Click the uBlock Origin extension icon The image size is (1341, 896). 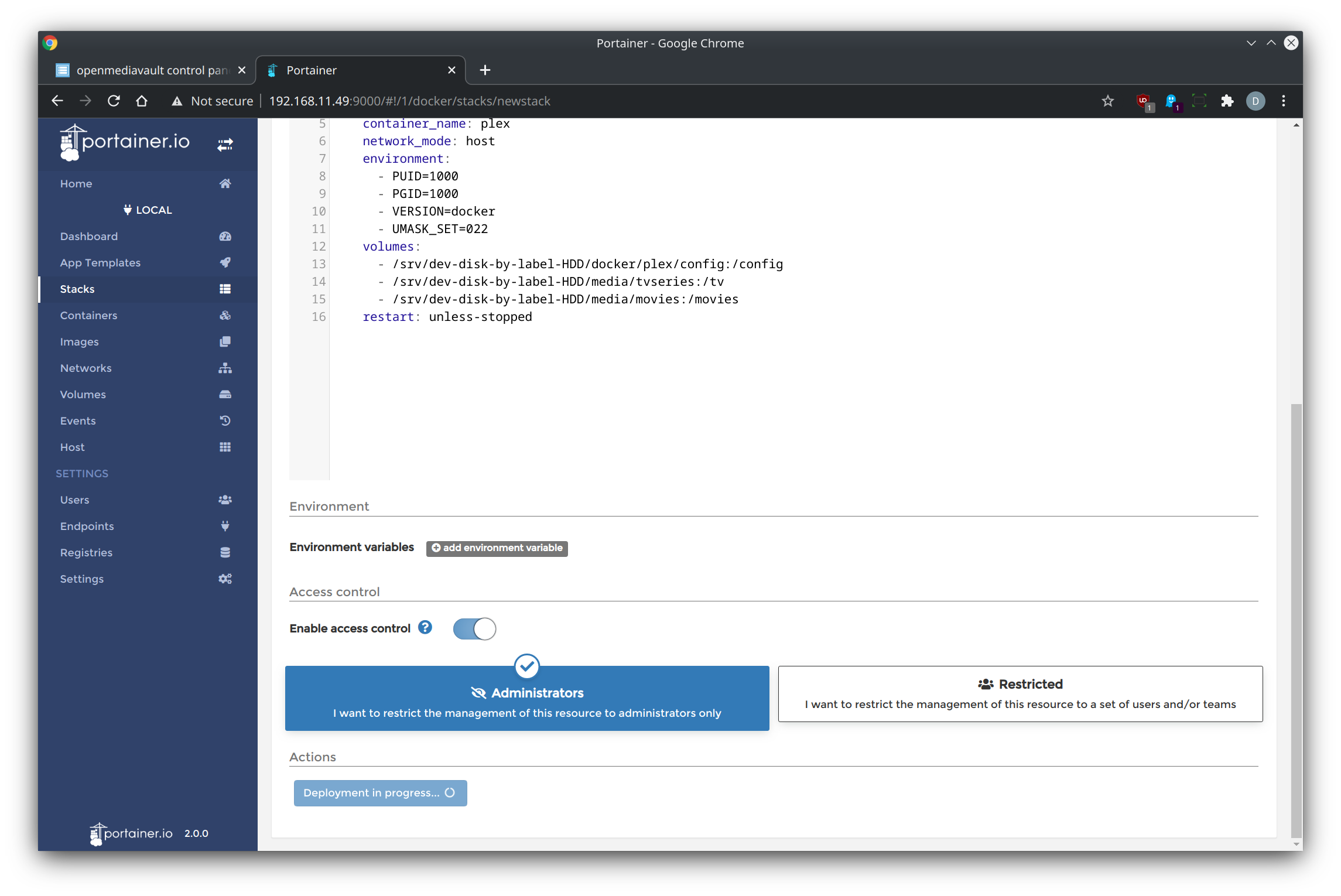tap(1142, 101)
